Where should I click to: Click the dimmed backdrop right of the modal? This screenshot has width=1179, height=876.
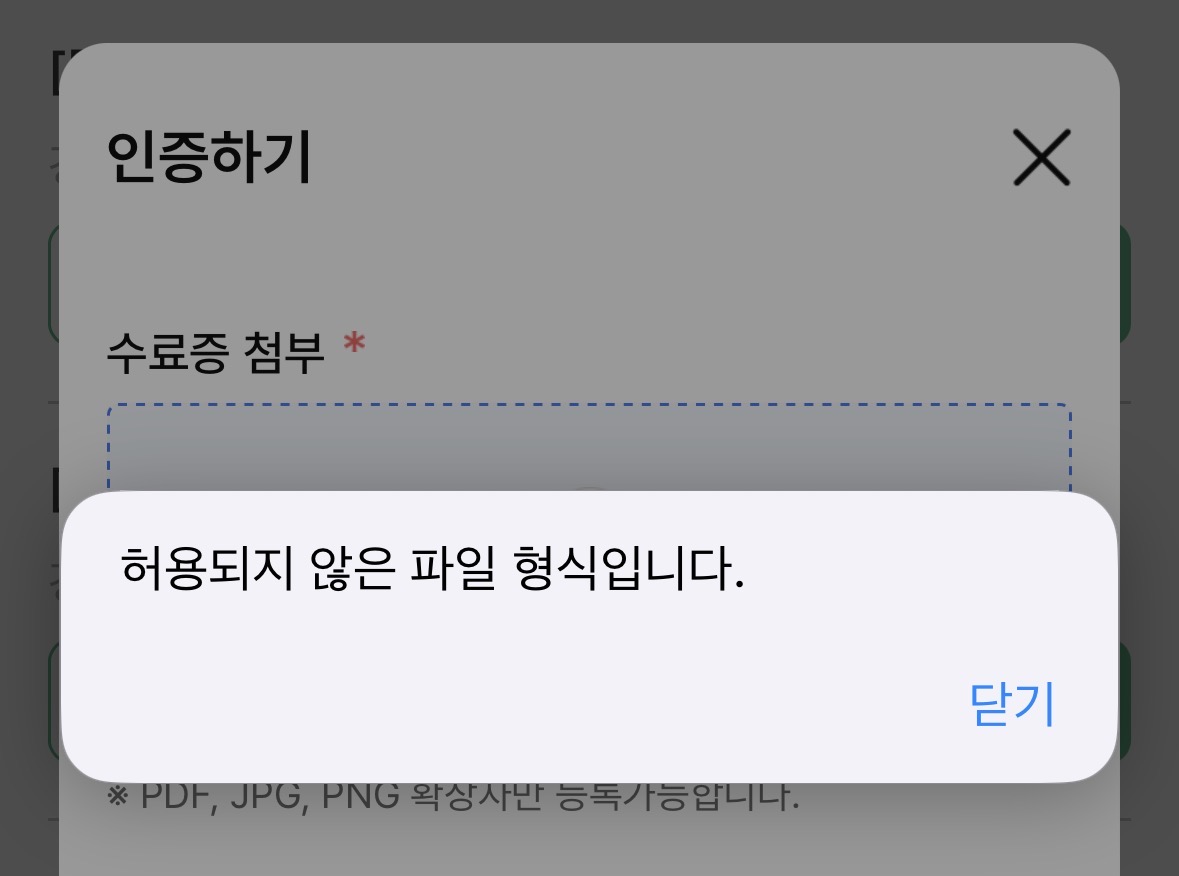(1150, 451)
